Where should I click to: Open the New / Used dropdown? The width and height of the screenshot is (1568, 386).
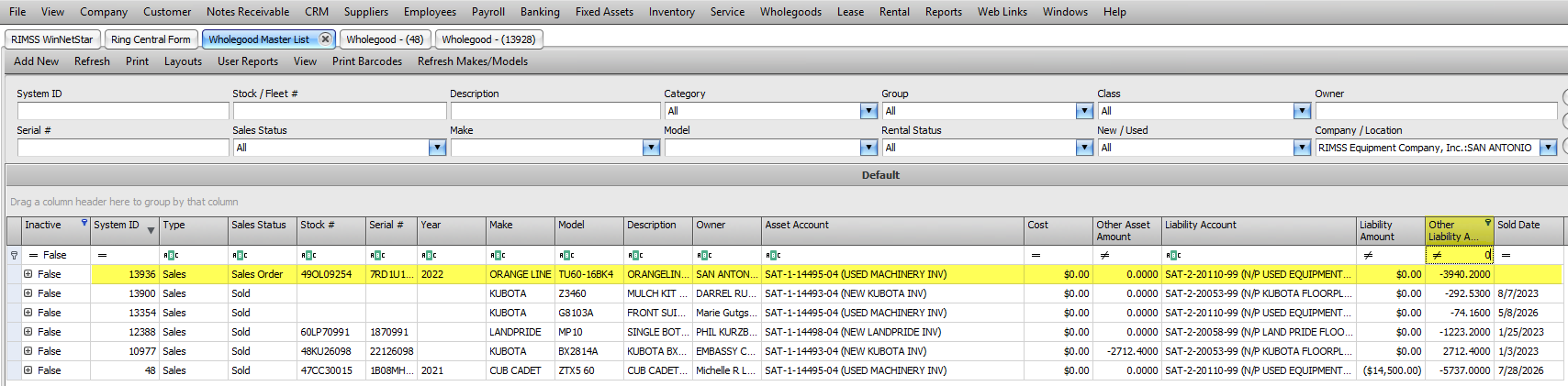[x=1302, y=148]
